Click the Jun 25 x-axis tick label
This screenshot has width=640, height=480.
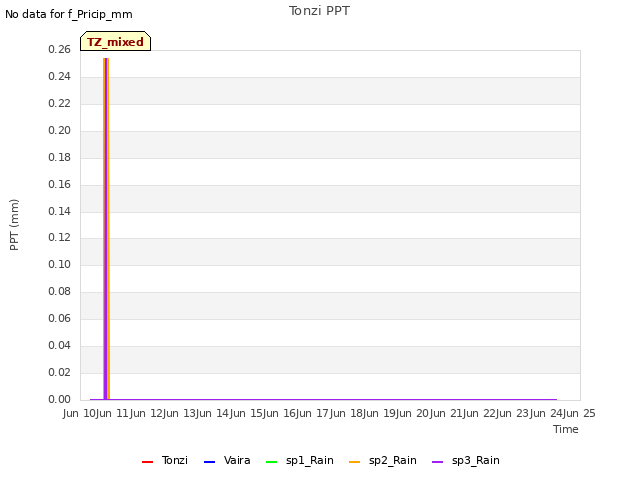pos(580,413)
